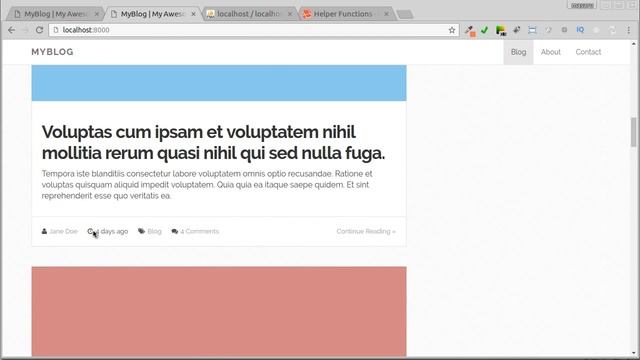
Task: Open a new tab with the blank tab button
Action: [x=404, y=14]
